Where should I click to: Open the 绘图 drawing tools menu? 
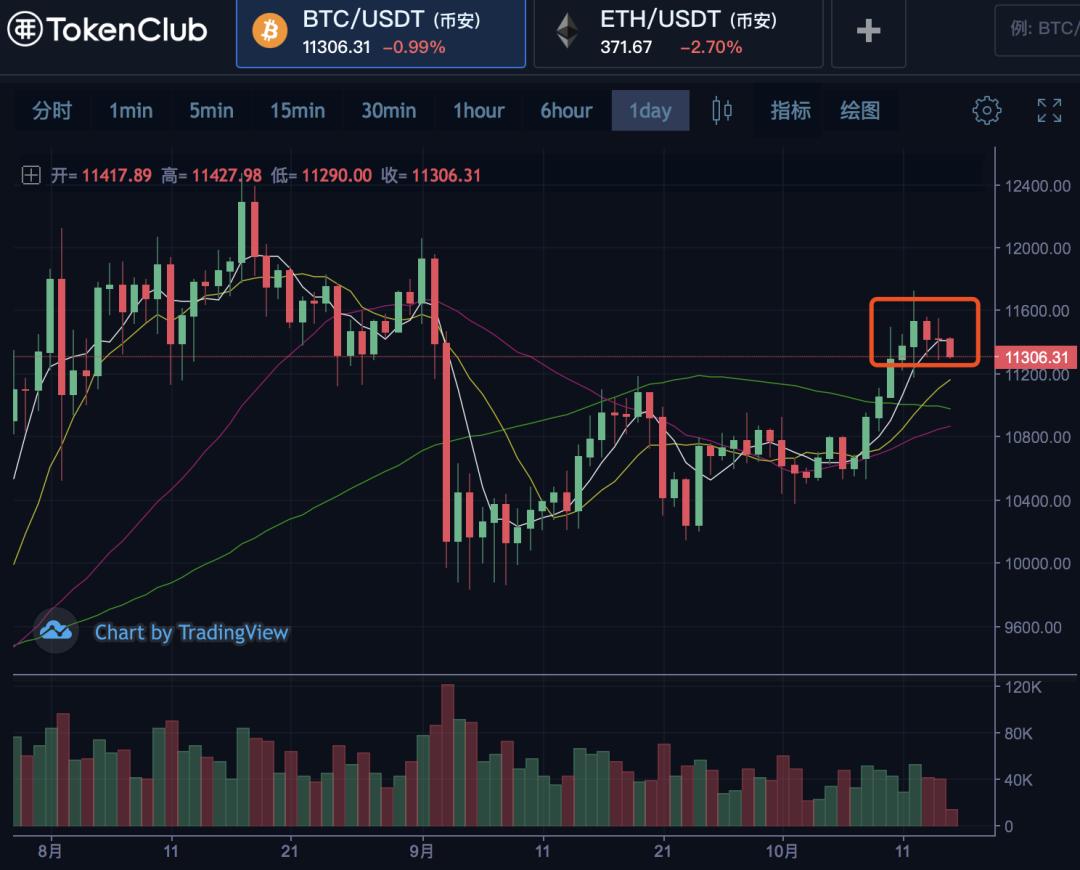(x=860, y=110)
